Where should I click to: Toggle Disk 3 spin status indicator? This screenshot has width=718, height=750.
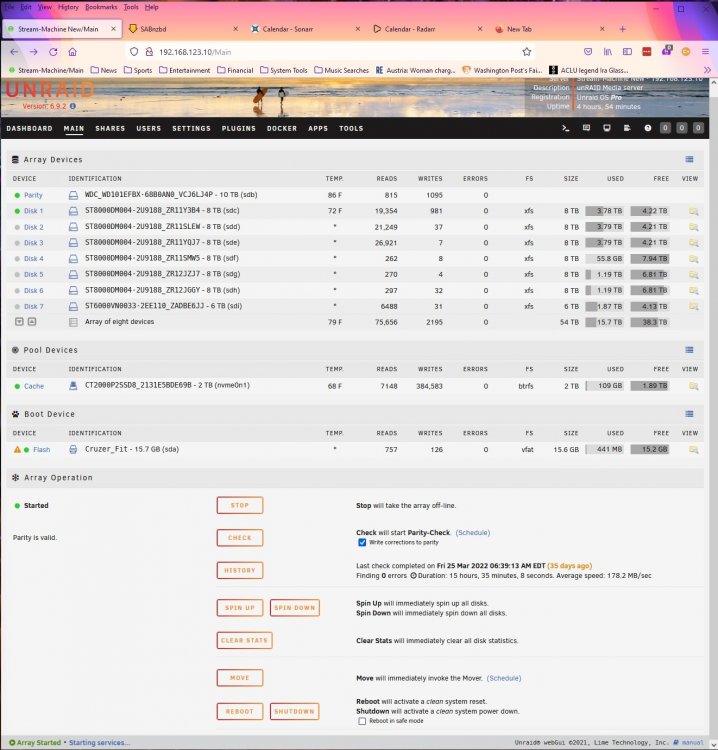click(x=17, y=243)
